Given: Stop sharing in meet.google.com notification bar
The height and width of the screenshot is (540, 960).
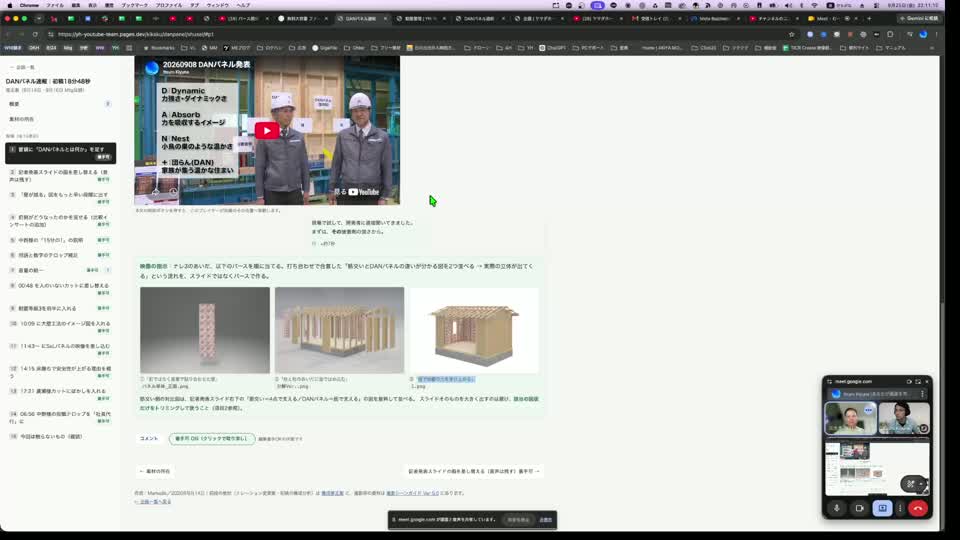Looking at the screenshot, I should tap(518, 520).
